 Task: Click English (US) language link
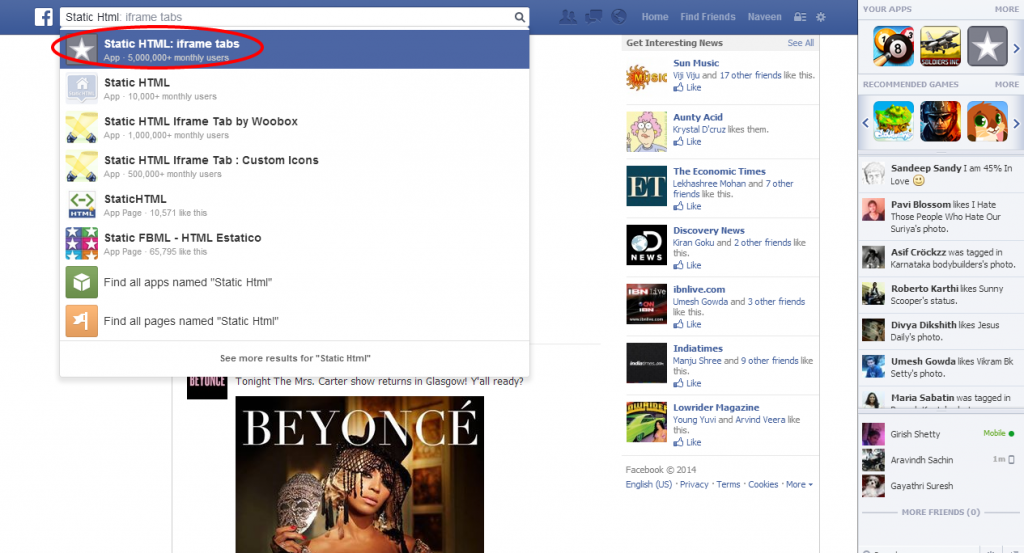(648, 484)
